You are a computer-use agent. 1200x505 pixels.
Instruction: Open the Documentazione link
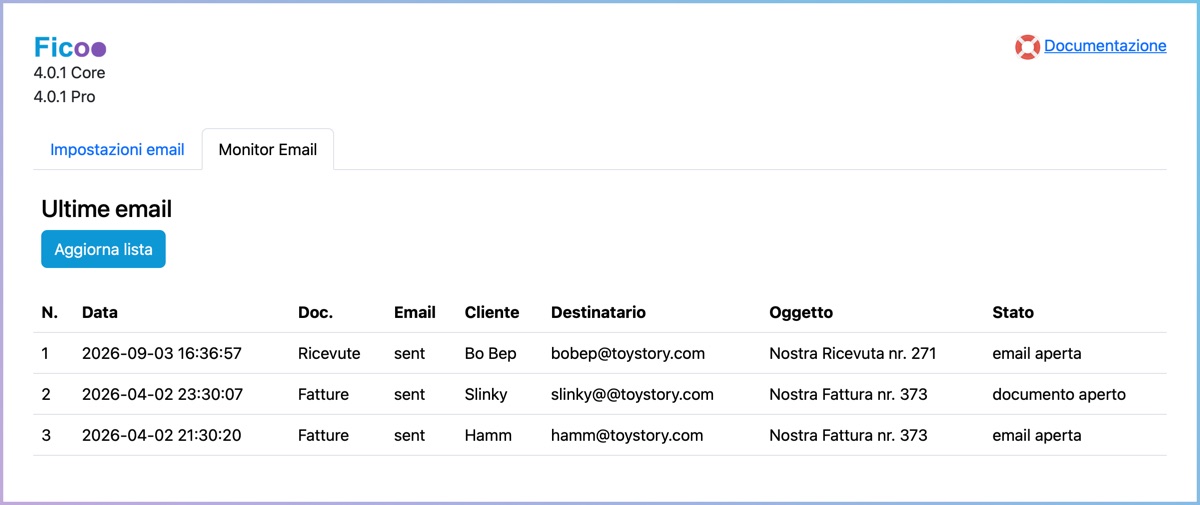point(1105,46)
